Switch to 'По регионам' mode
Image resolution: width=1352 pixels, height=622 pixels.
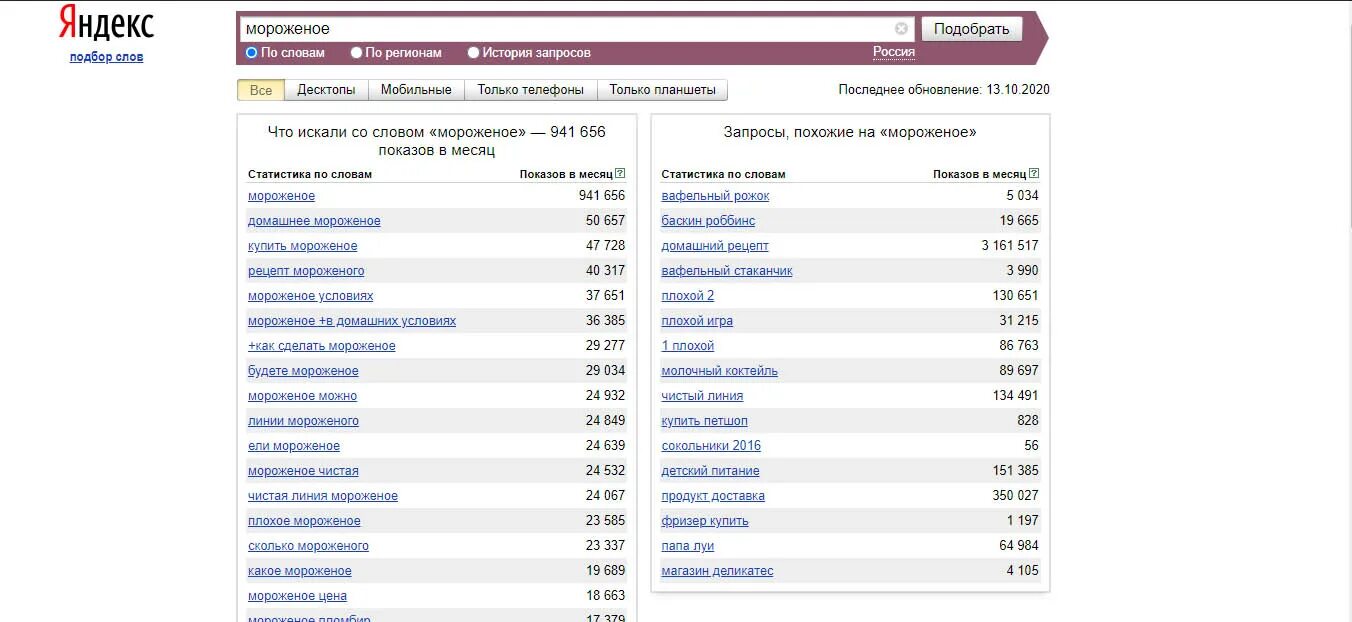[356, 52]
